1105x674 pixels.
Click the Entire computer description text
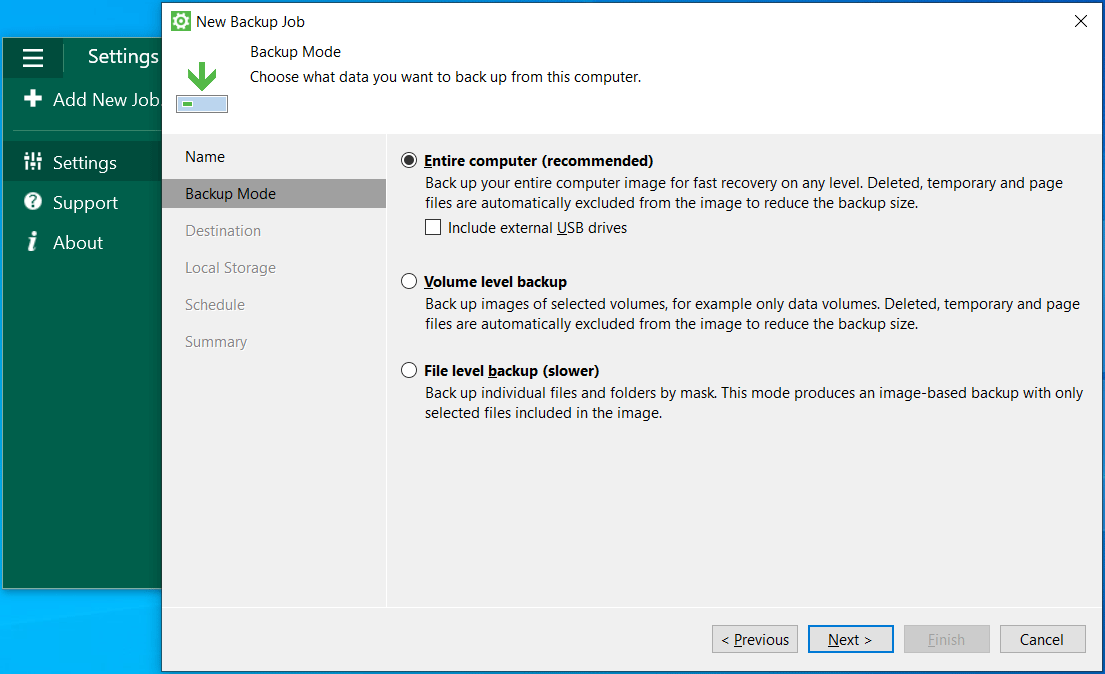(x=743, y=192)
